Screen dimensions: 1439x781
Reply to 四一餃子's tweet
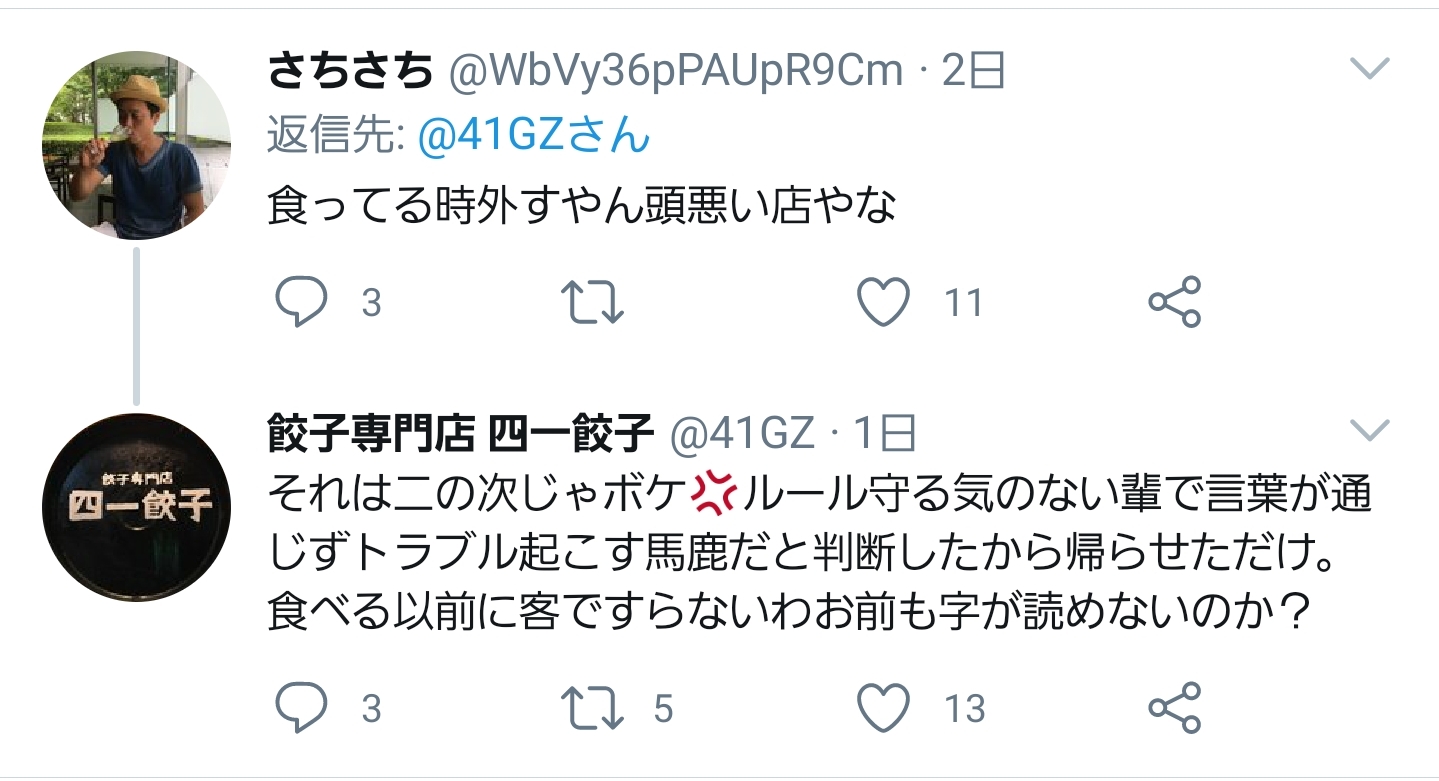tap(300, 708)
